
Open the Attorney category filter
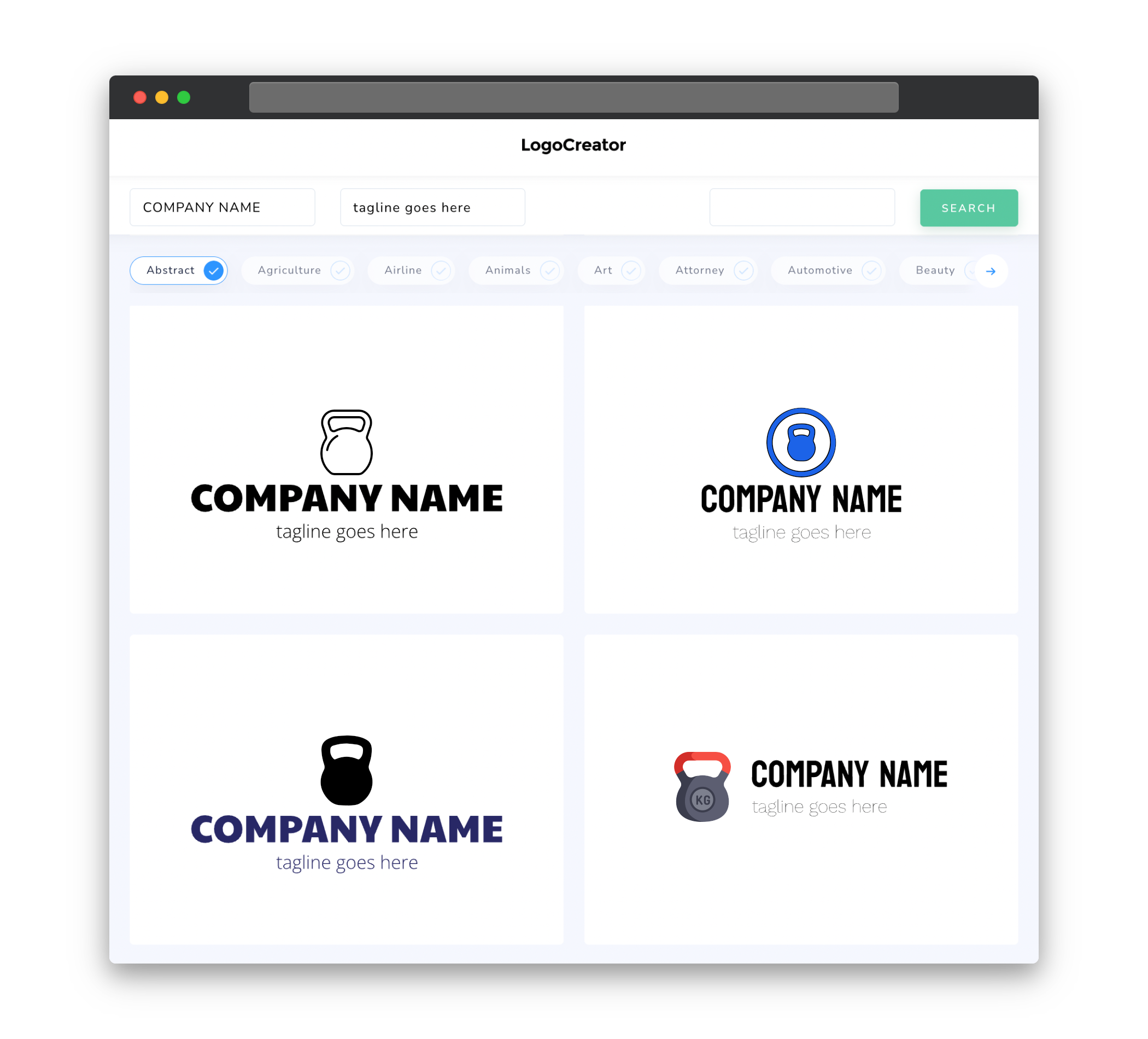click(x=710, y=270)
